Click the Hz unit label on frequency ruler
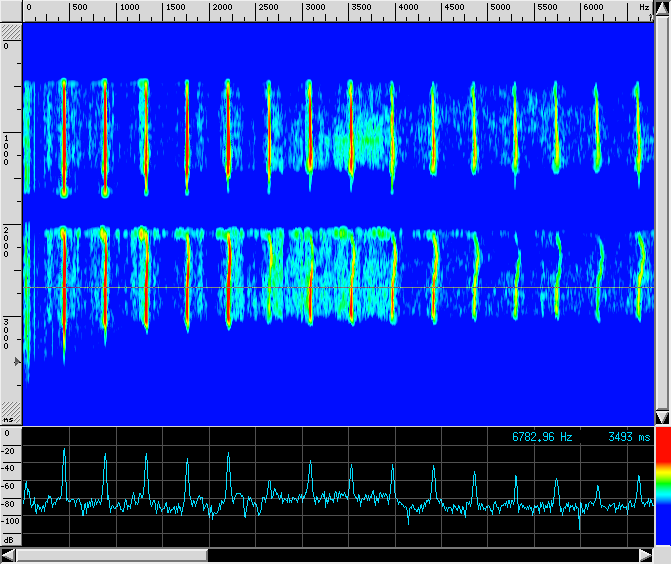Image resolution: width=671 pixels, height=564 pixels. 644,7
